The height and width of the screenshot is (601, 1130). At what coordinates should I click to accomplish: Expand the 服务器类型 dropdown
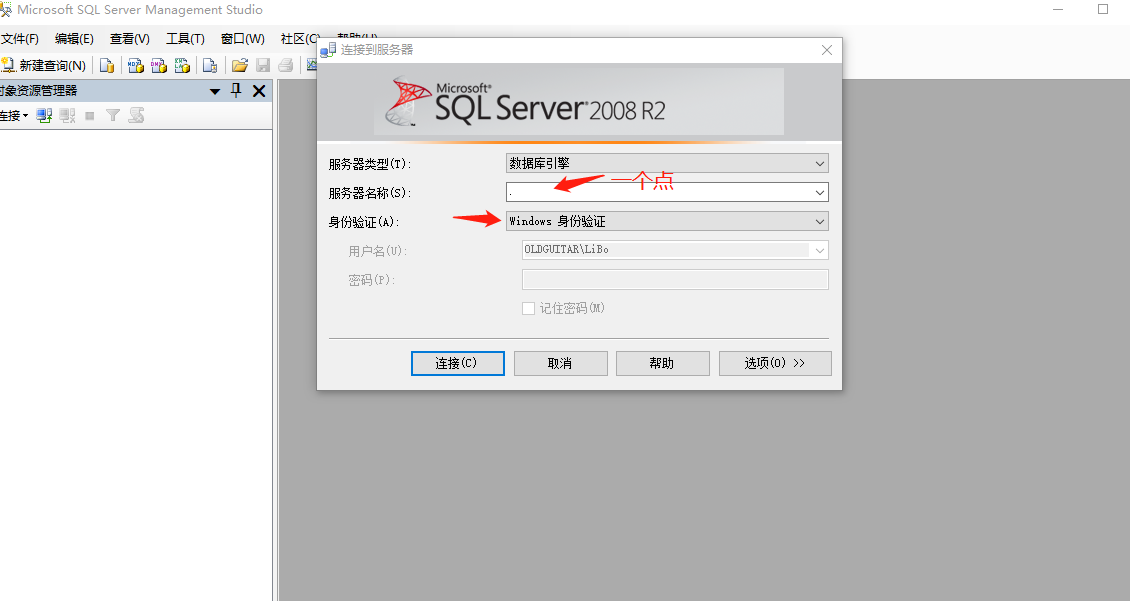pyautogui.click(x=819, y=164)
